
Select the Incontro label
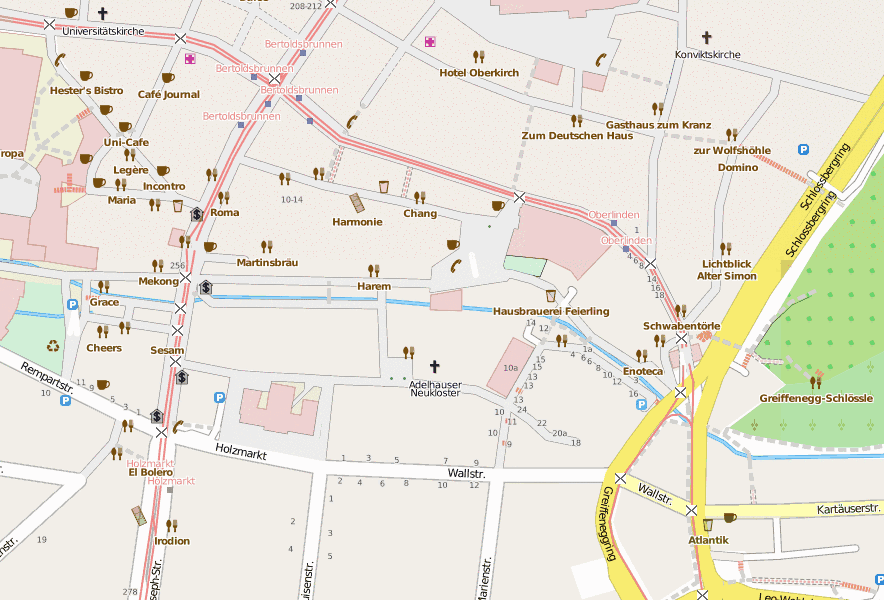164,186
